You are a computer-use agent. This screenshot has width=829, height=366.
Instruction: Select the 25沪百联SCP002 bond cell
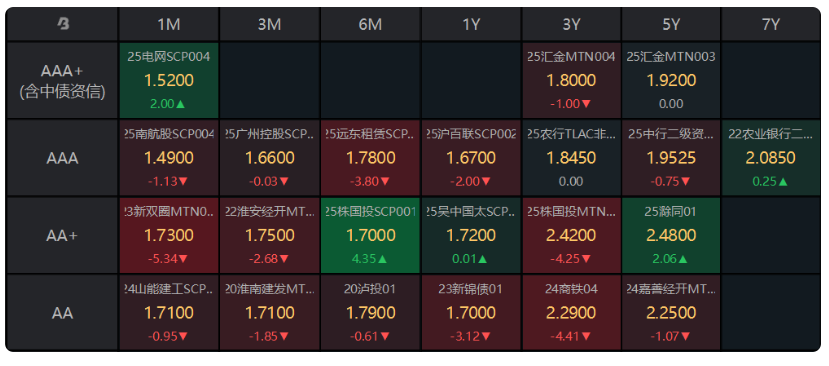pyautogui.click(x=471, y=158)
